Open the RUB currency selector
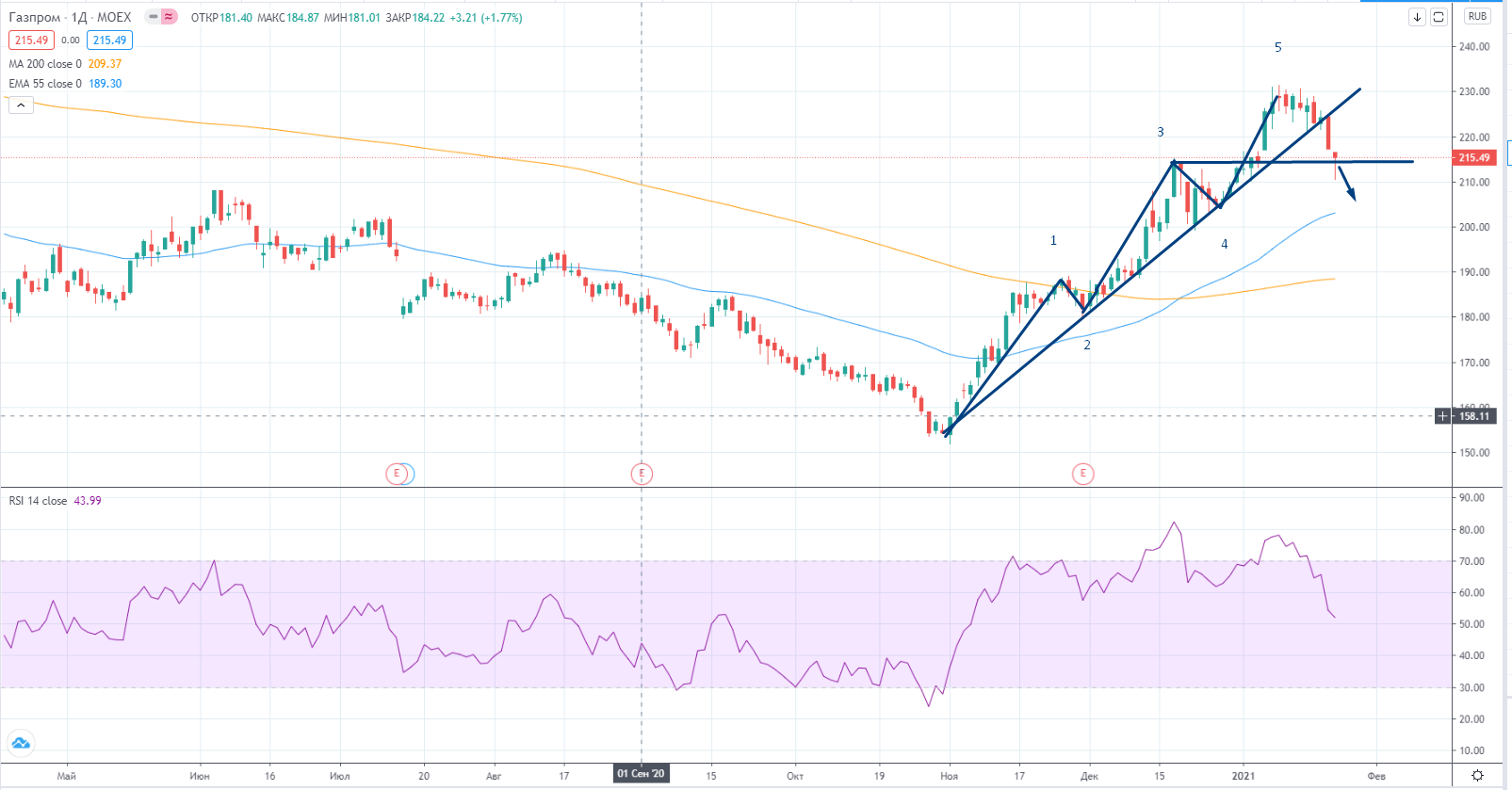The height and width of the screenshot is (790, 1512). click(x=1477, y=17)
